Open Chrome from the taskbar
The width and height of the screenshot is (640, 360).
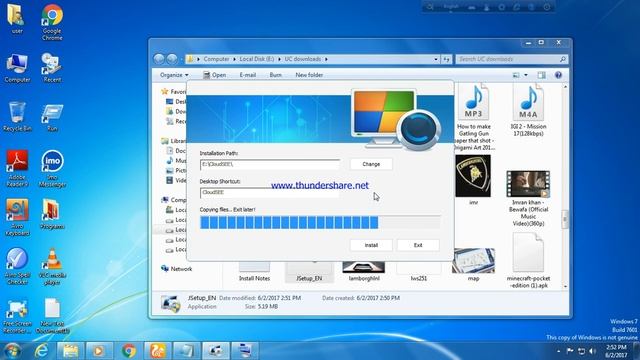click(x=128, y=351)
